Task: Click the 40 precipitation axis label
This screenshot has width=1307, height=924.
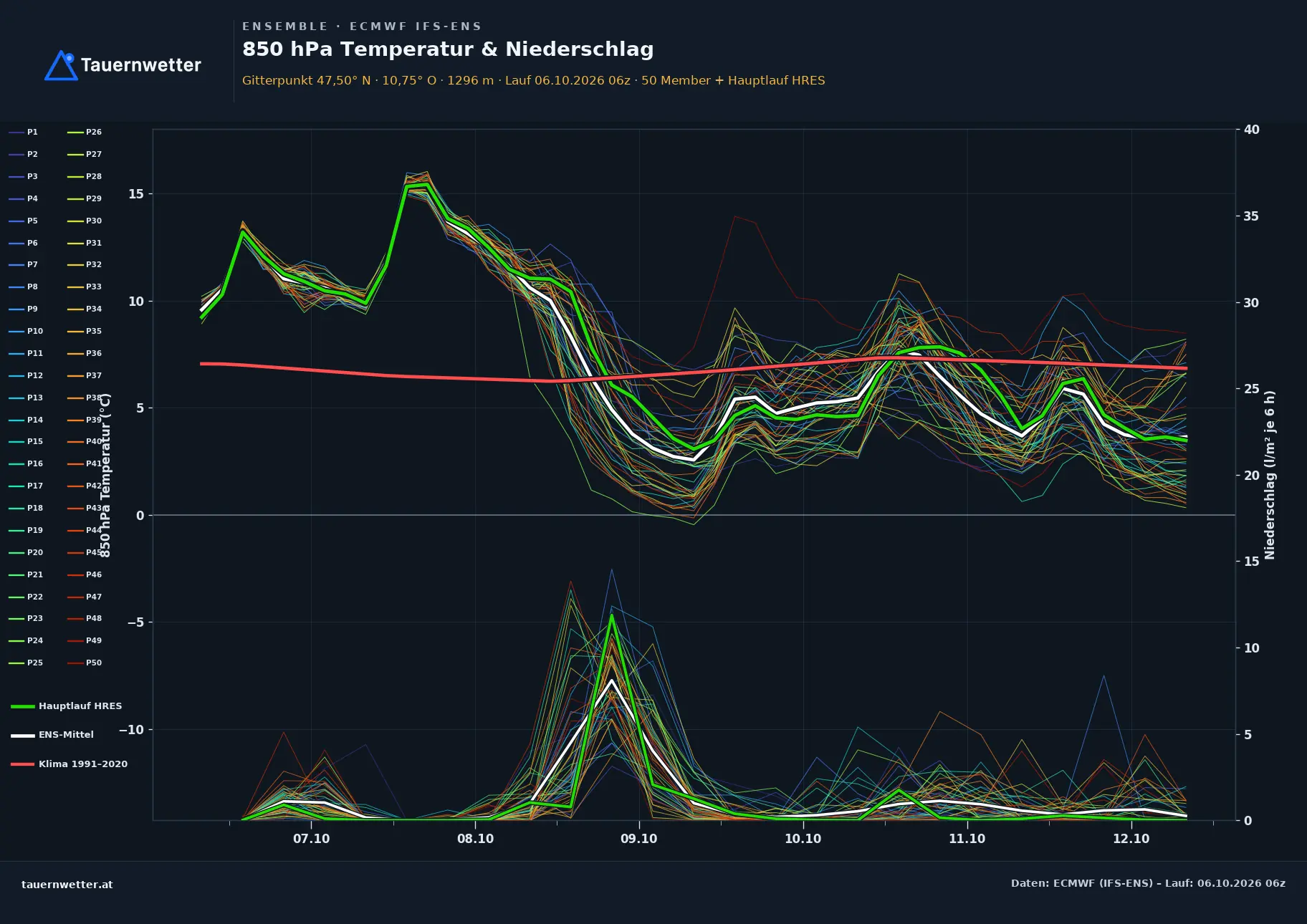Action: click(1252, 130)
